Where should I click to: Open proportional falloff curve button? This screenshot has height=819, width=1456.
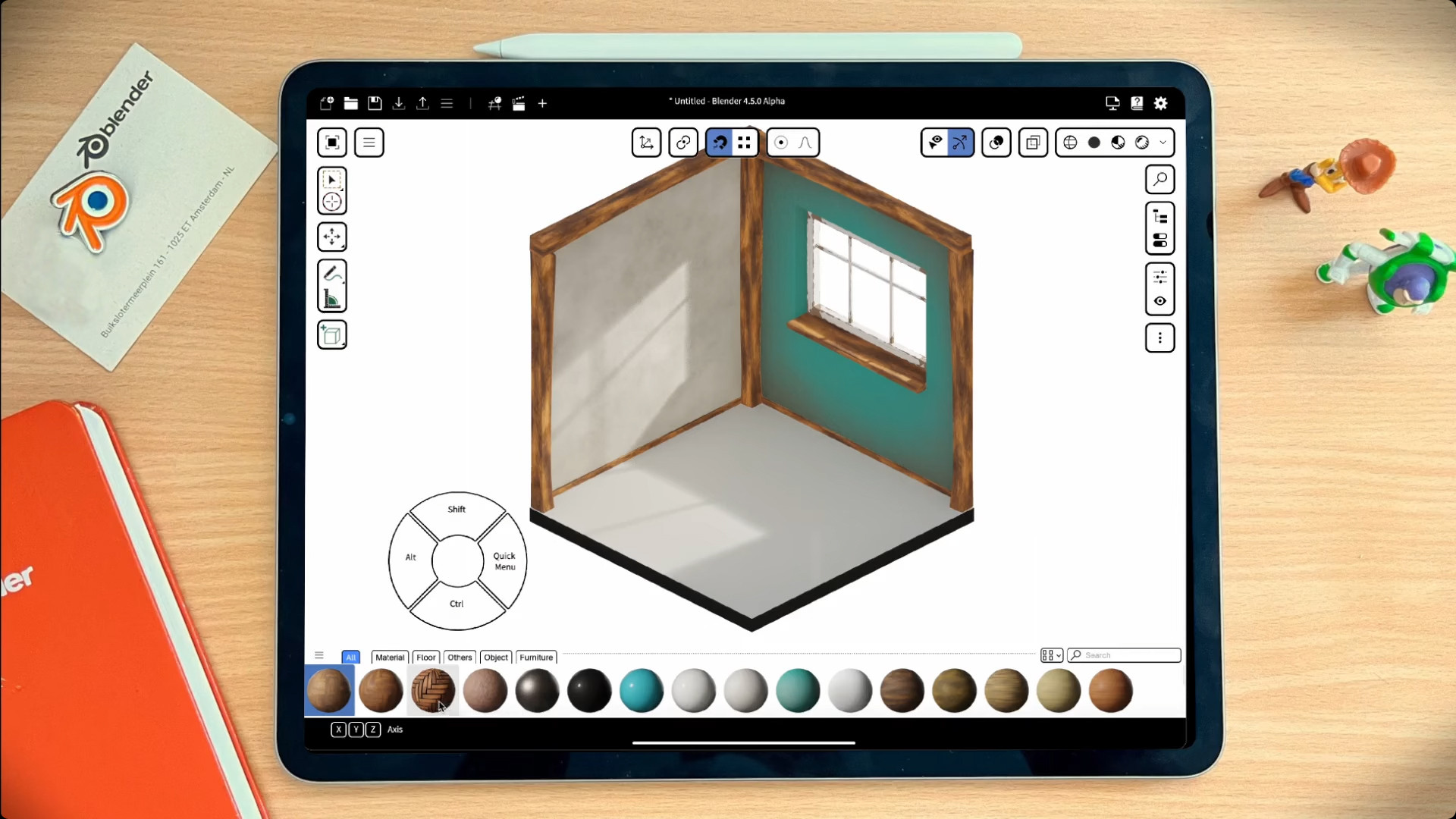pos(805,143)
